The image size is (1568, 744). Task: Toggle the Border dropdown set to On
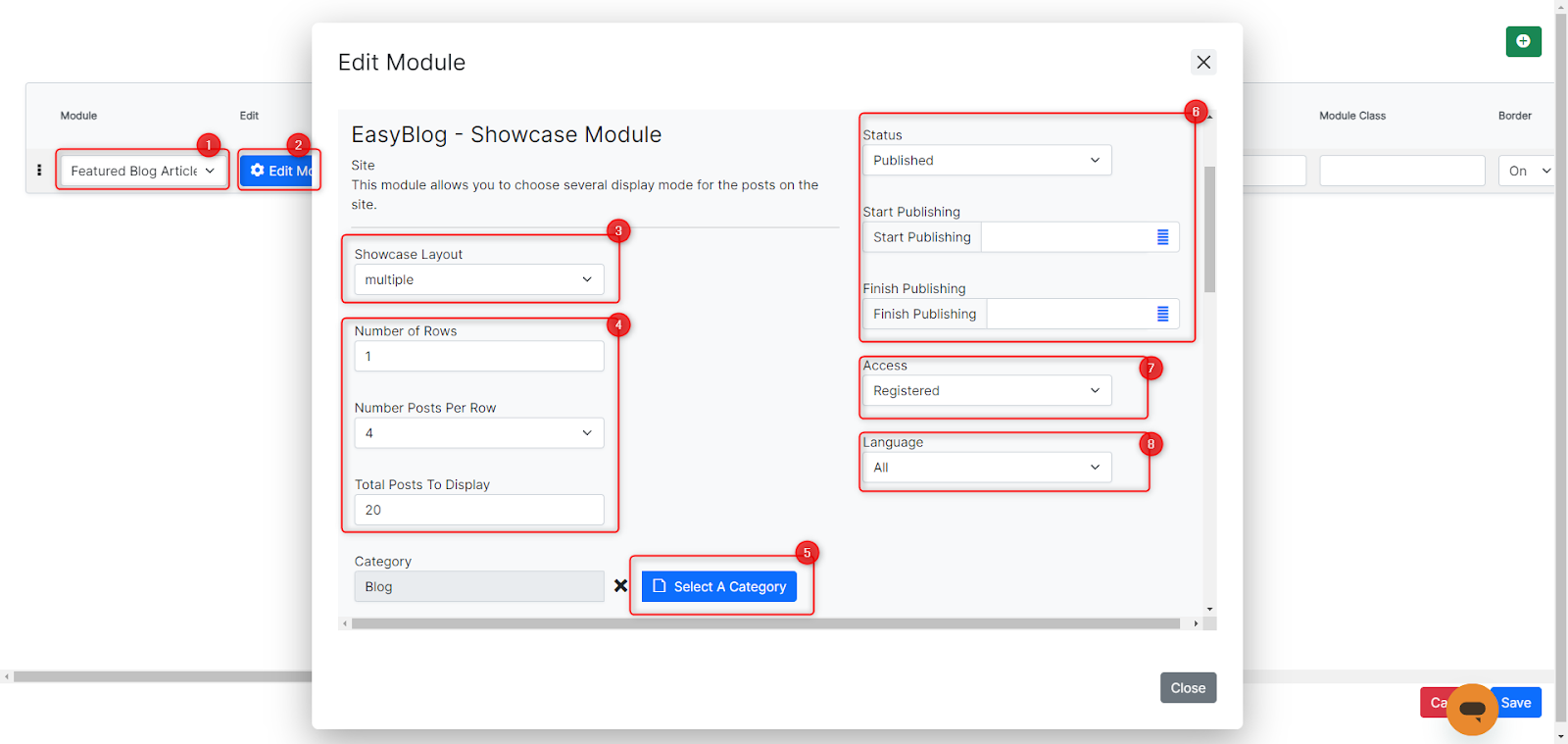(x=1527, y=171)
